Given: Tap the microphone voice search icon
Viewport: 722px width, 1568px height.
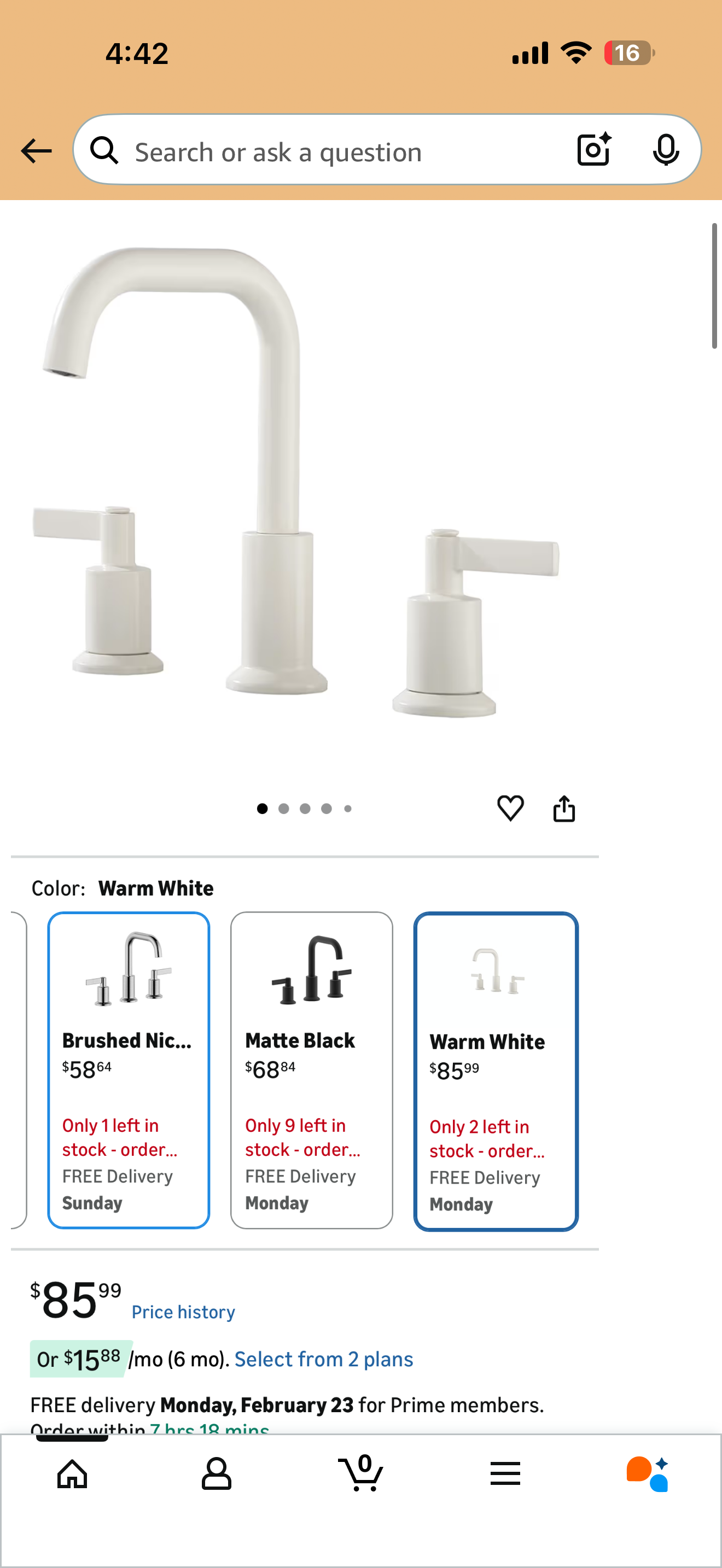Looking at the screenshot, I should tap(665, 150).
